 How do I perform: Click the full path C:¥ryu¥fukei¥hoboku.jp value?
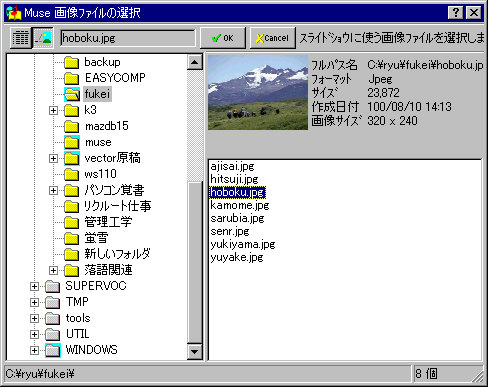(x=425, y=65)
